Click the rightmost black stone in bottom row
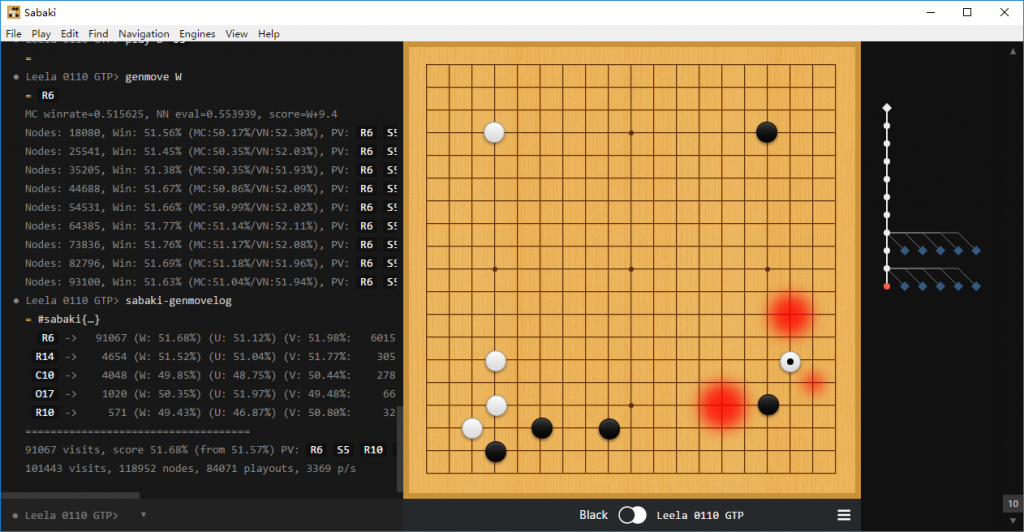The image size is (1024, 532). coord(609,429)
